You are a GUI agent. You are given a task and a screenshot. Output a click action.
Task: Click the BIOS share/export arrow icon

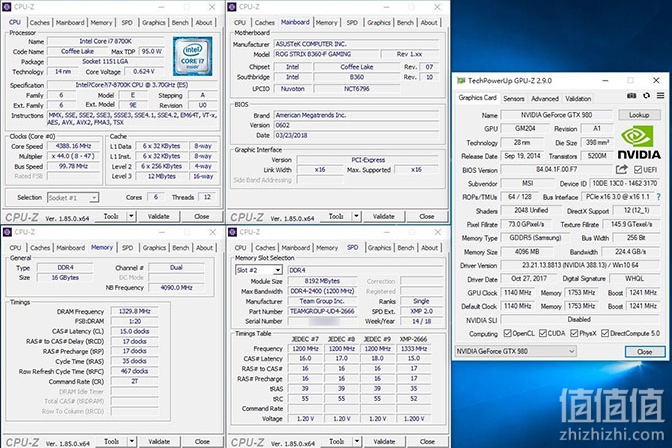pos(621,169)
